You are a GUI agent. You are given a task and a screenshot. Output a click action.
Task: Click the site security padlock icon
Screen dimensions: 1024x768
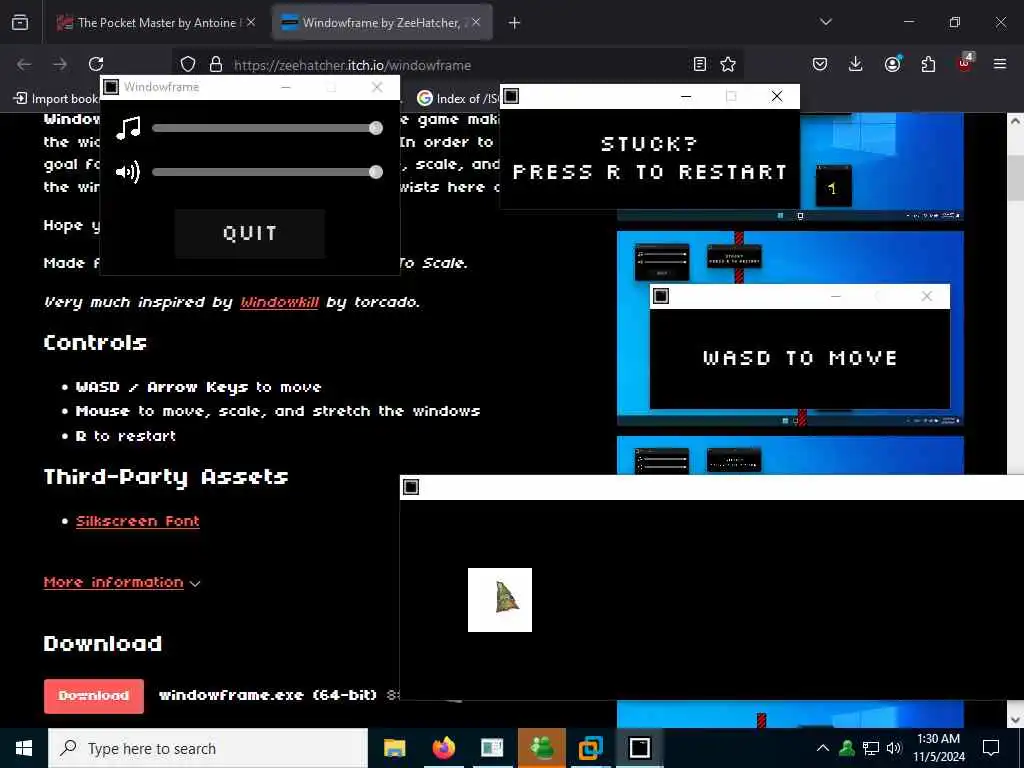point(216,64)
